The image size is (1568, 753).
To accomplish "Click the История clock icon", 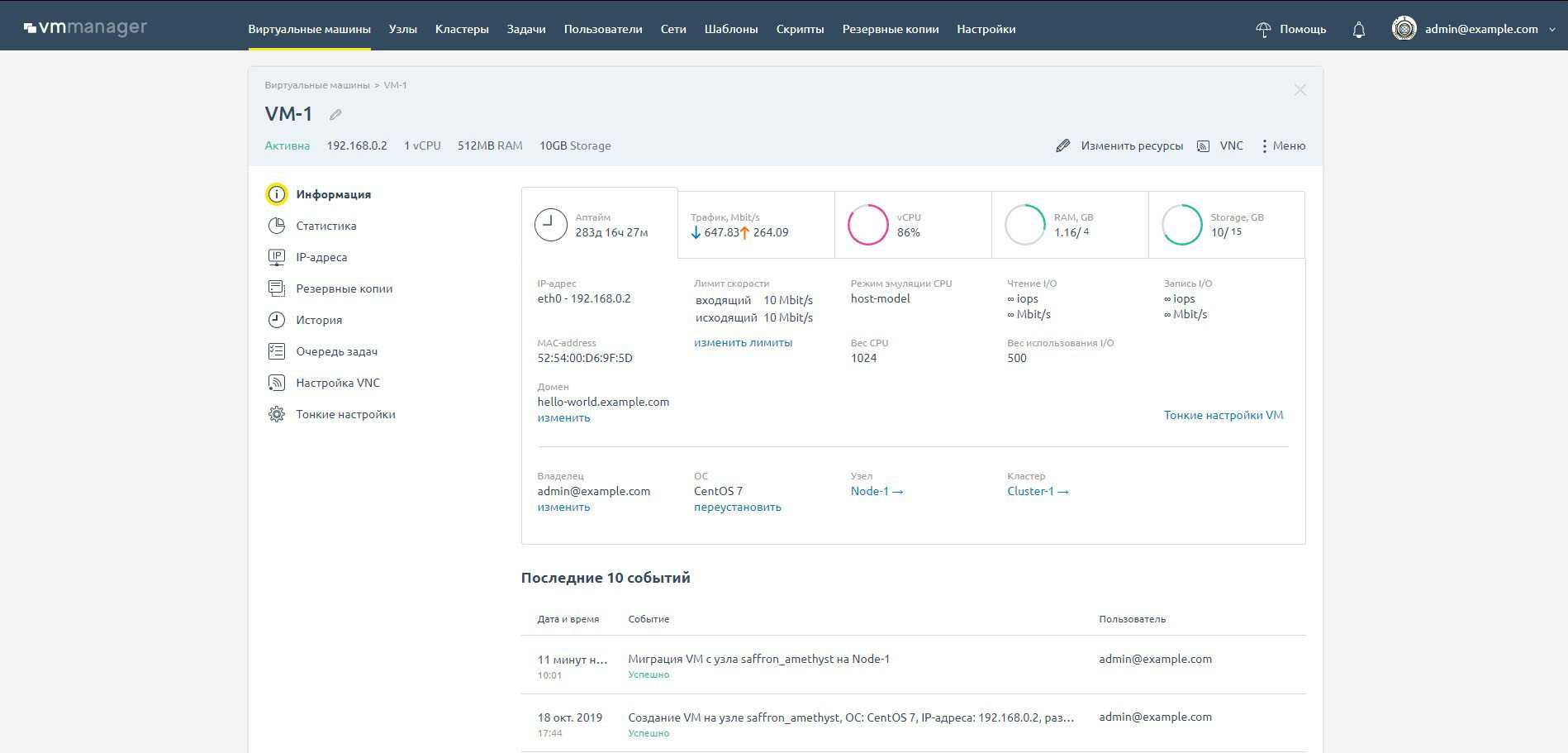I will point(277,320).
